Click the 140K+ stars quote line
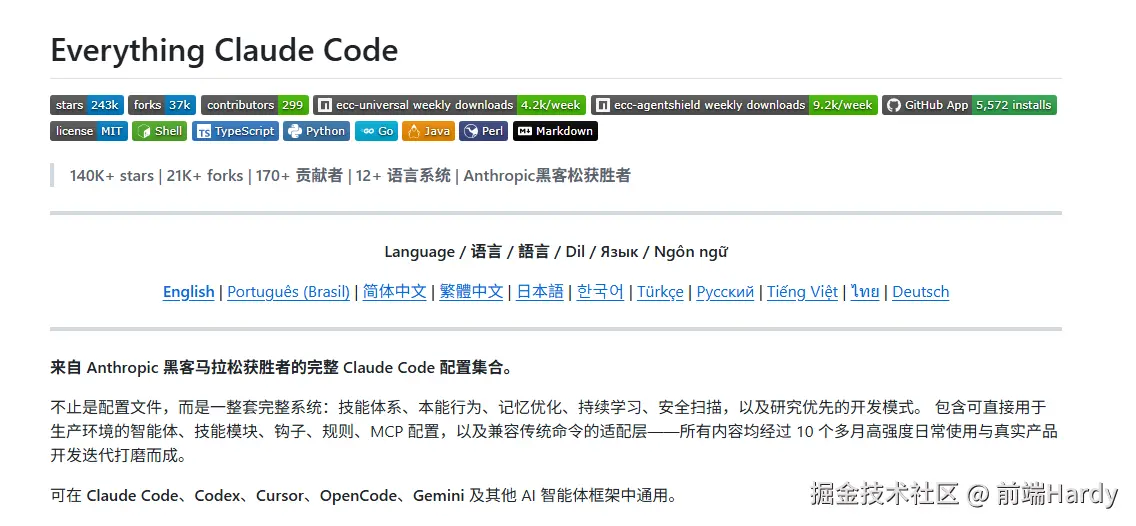 [350, 175]
